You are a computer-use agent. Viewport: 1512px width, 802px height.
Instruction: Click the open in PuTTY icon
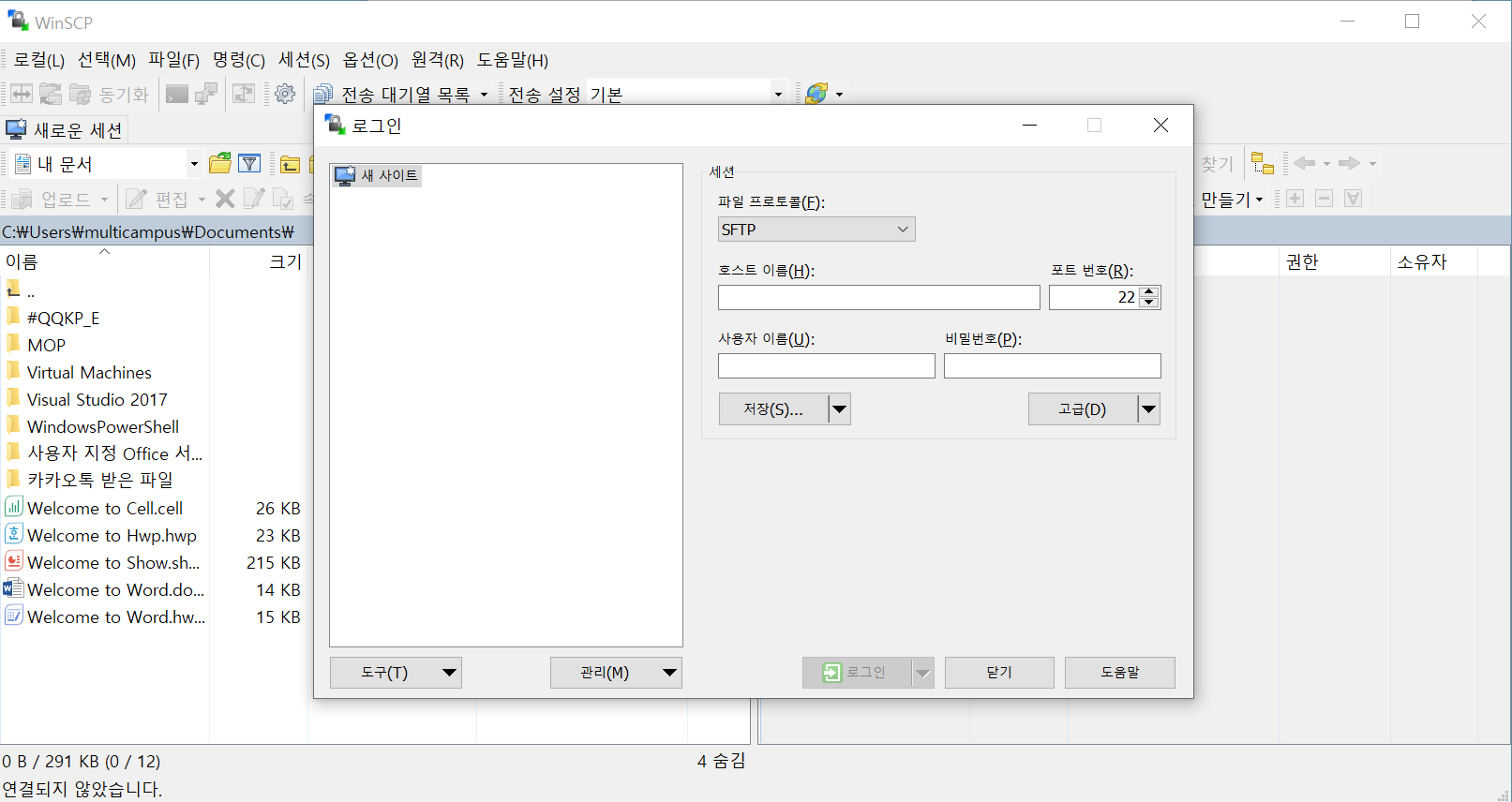(x=206, y=94)
